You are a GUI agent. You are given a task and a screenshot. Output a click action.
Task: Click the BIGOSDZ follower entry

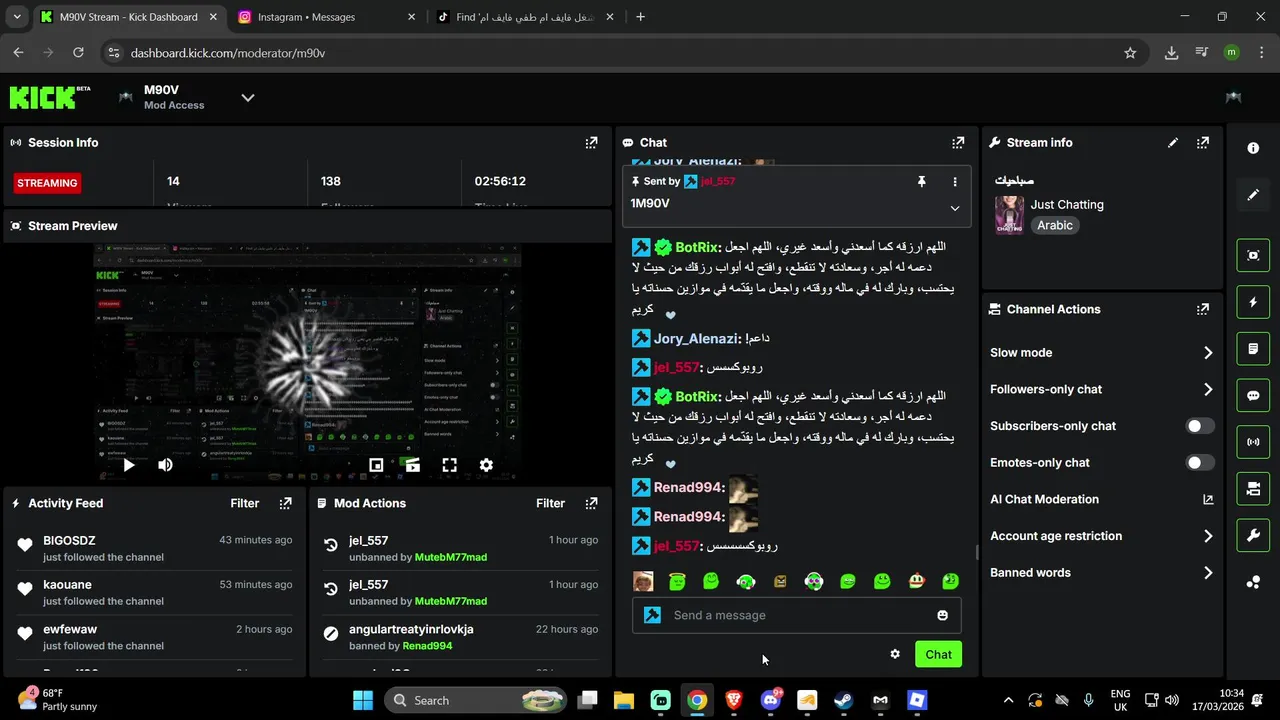[155, 548]
